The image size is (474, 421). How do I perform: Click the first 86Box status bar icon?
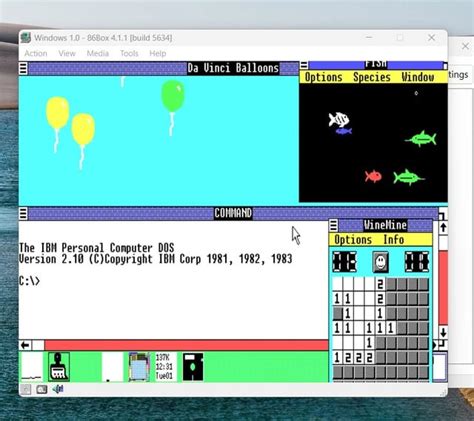click(x=26, y=389)
